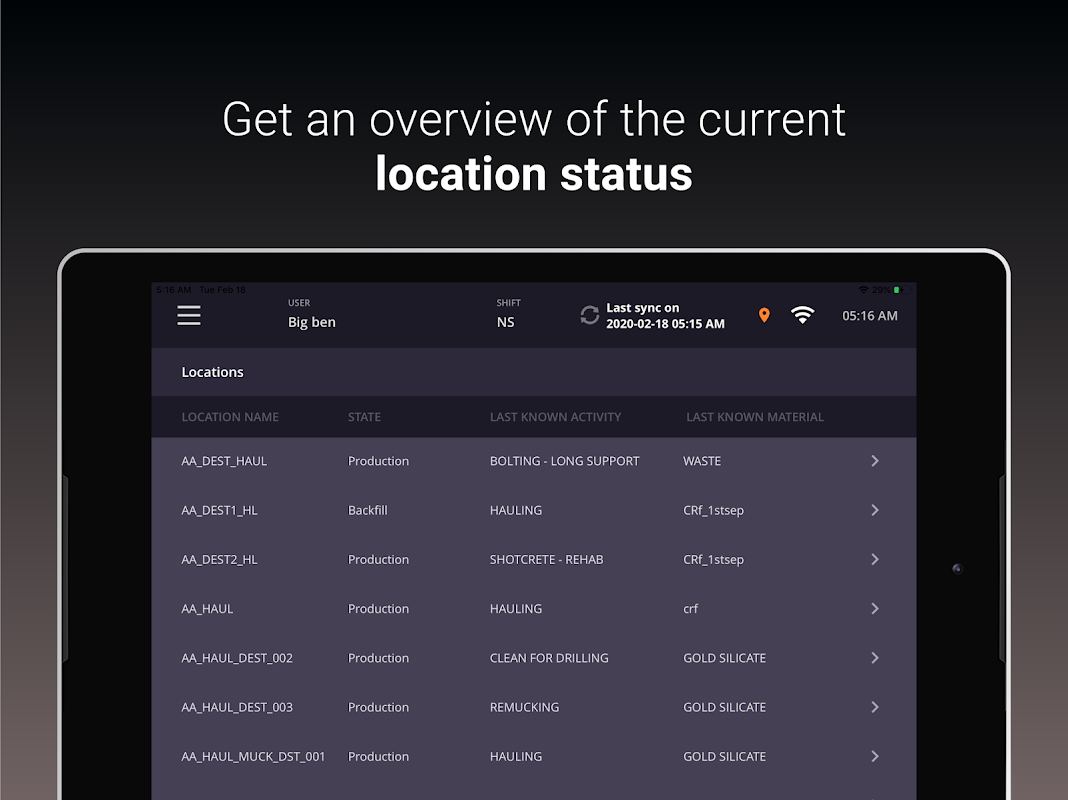Click GOLD SILICATE of AA_HAUL_DEST_002
Image resolution: width=1068 pixels, height=800 pixels.
[x=725, y=658]
